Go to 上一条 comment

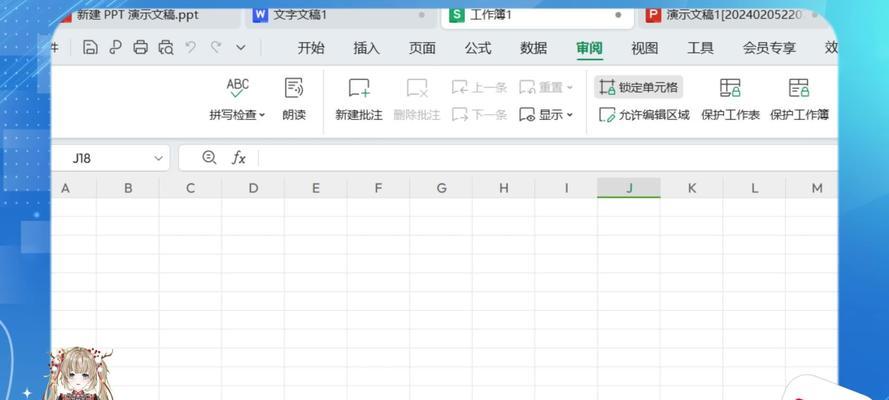point(479,87)
